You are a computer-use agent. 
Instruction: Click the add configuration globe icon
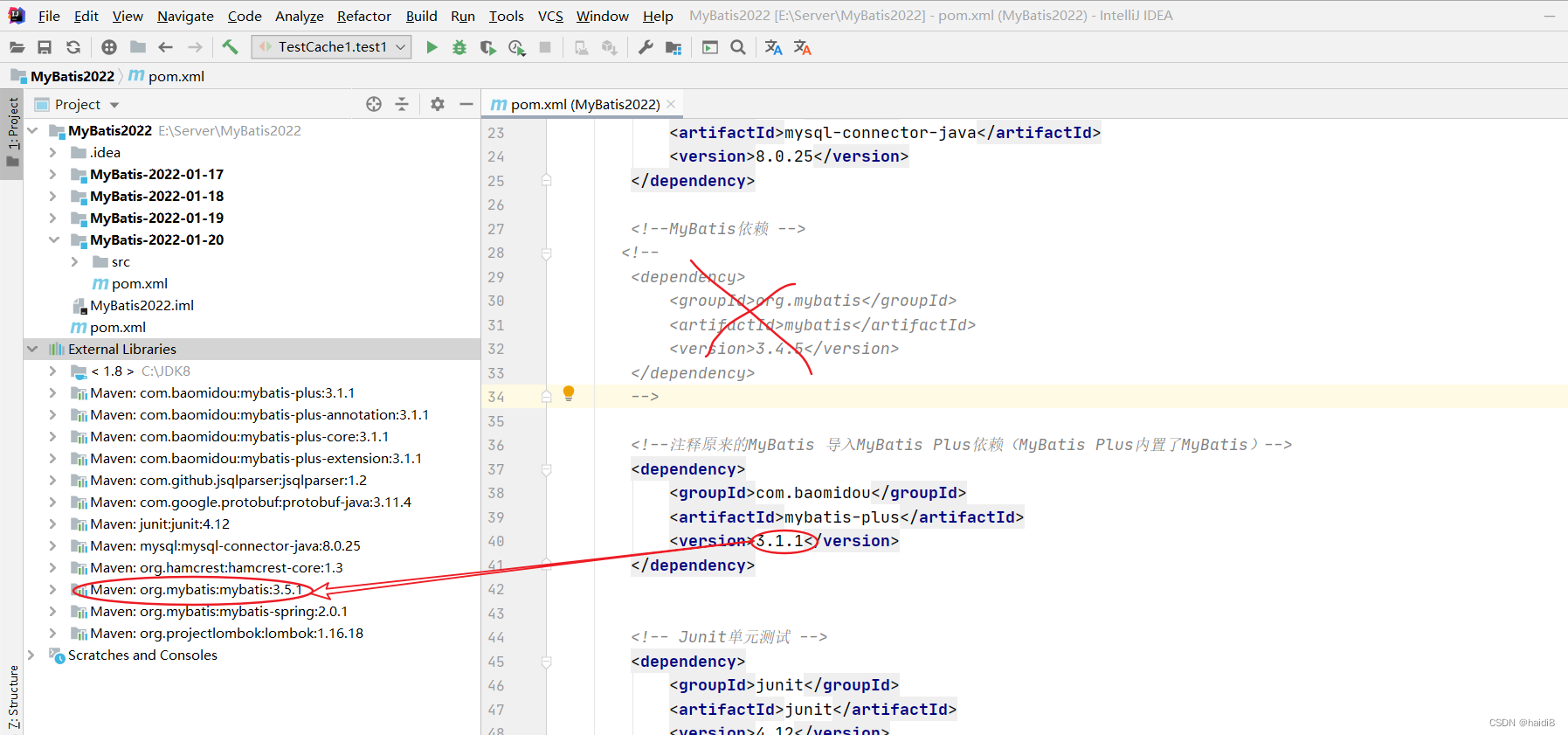(x=109, y=47)
